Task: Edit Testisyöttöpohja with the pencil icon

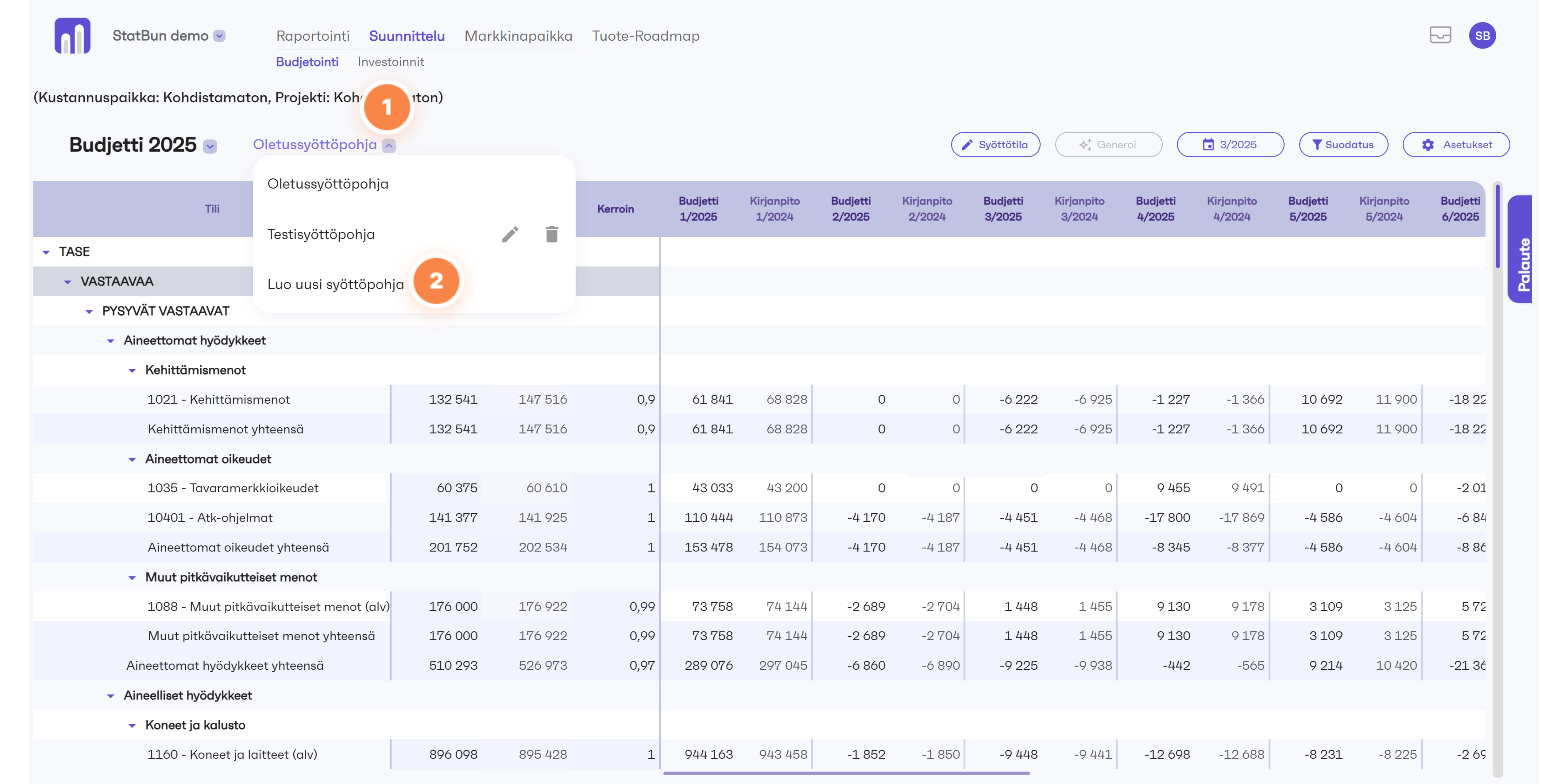Action: (x=510, y=234)
